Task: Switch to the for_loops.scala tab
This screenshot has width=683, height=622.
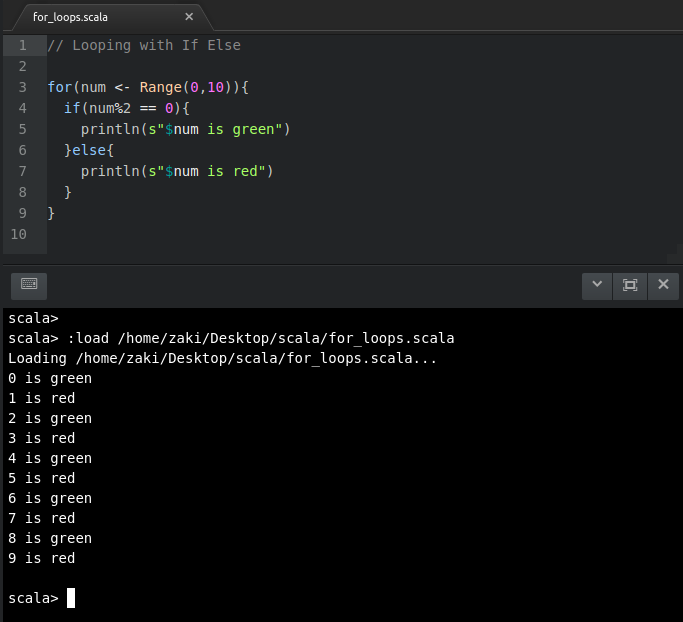Action: coord(70,17)
